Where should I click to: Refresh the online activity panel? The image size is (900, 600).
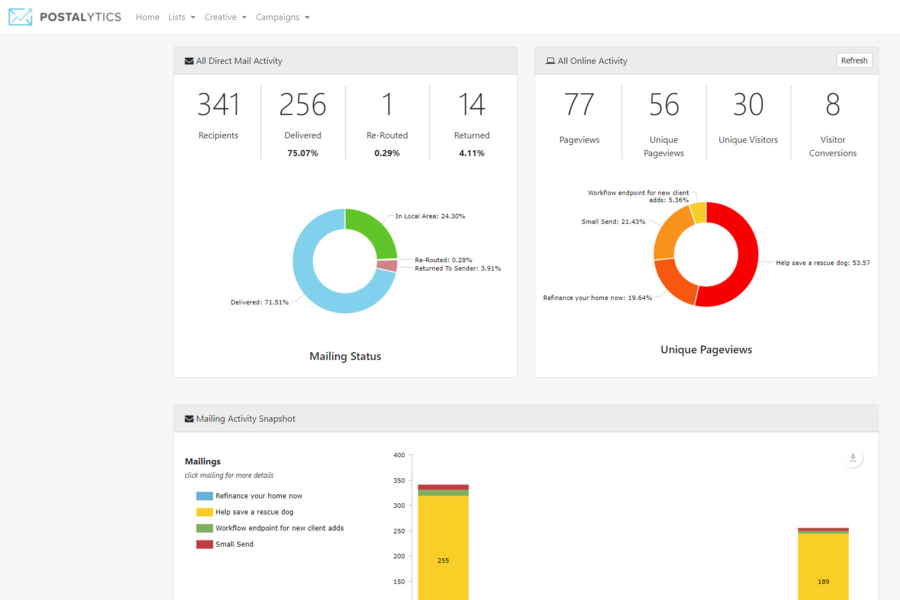(x=854, y=61)
